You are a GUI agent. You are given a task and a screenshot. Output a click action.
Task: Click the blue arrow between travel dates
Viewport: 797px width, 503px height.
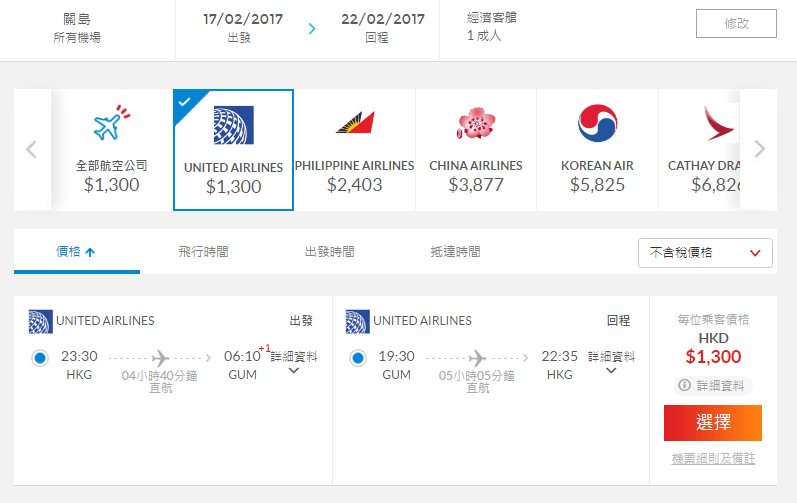tap(312, 28)
